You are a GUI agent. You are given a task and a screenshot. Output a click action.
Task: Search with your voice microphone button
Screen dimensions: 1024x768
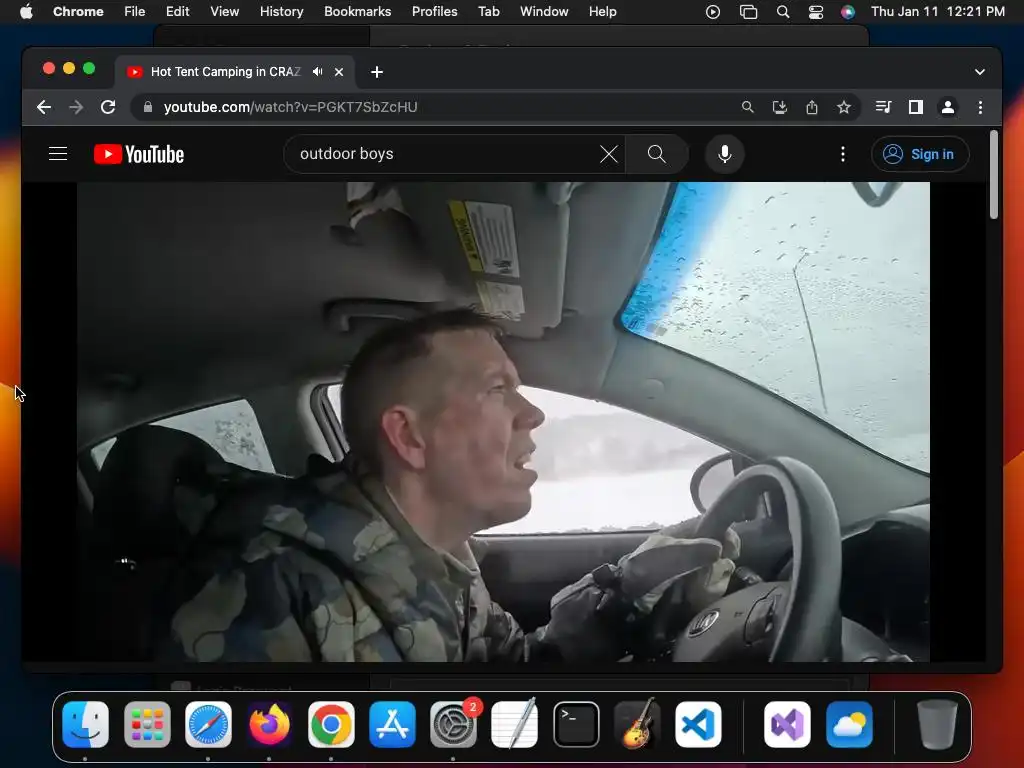point(724,154)
